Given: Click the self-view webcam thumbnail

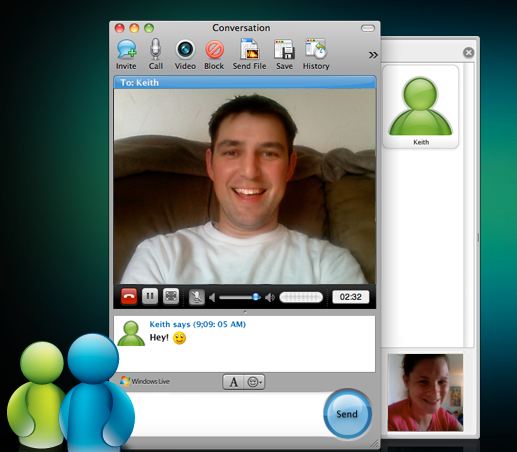Looking at the screenshot, I should pos(425,393).
